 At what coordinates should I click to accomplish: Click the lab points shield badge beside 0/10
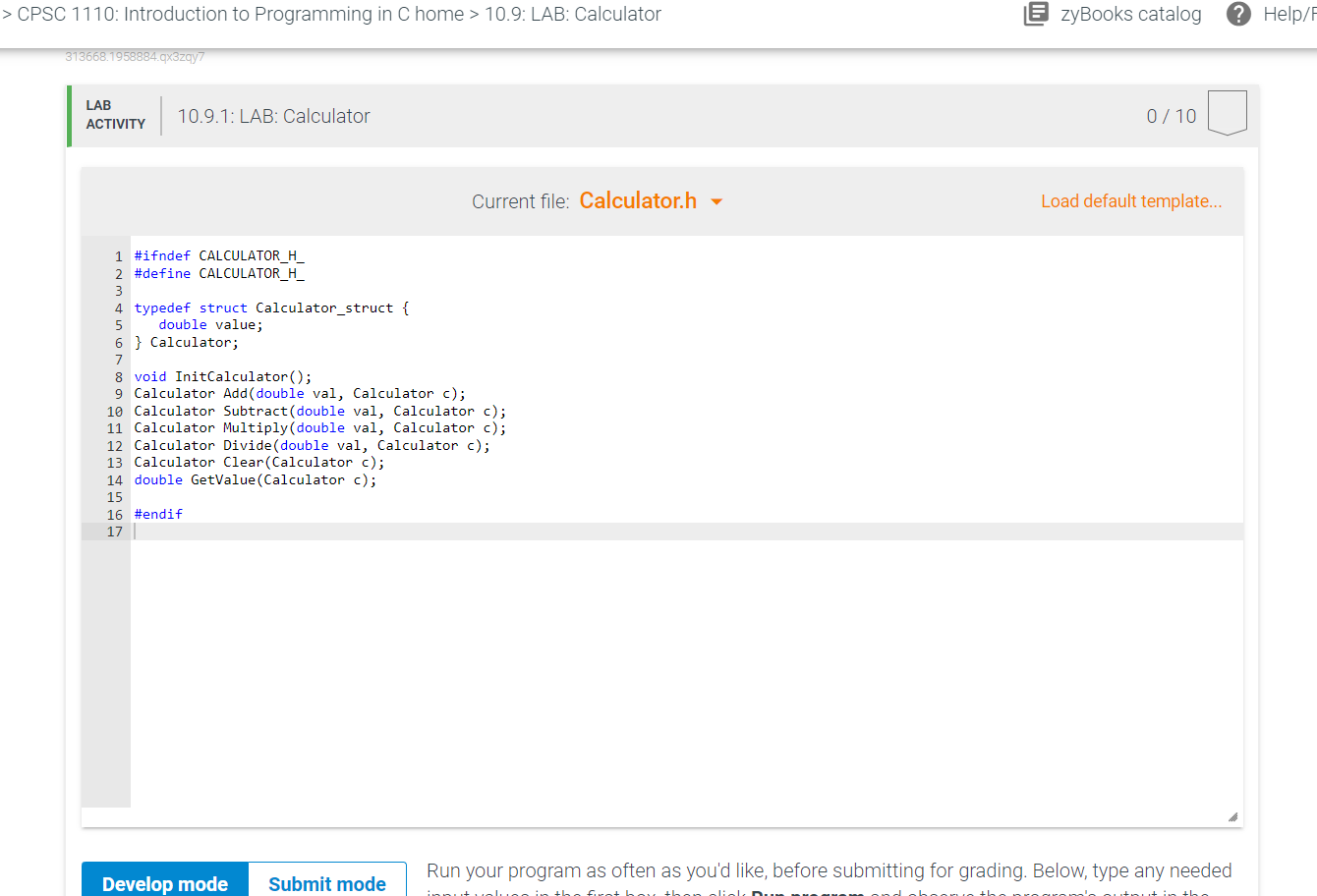pos(1228,112)
